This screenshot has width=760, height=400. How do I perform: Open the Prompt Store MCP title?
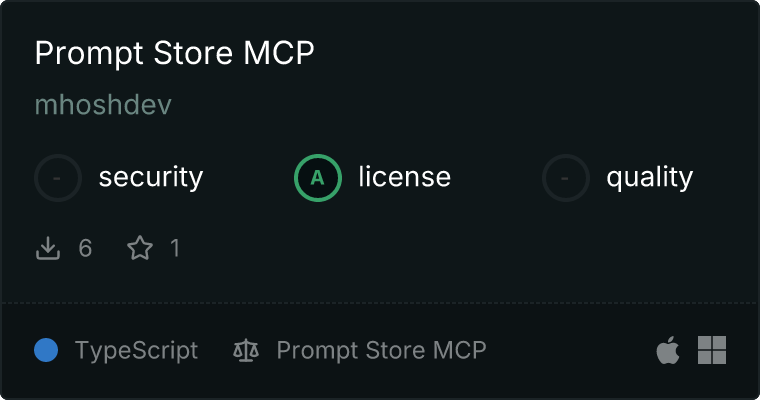click(174, 53)
